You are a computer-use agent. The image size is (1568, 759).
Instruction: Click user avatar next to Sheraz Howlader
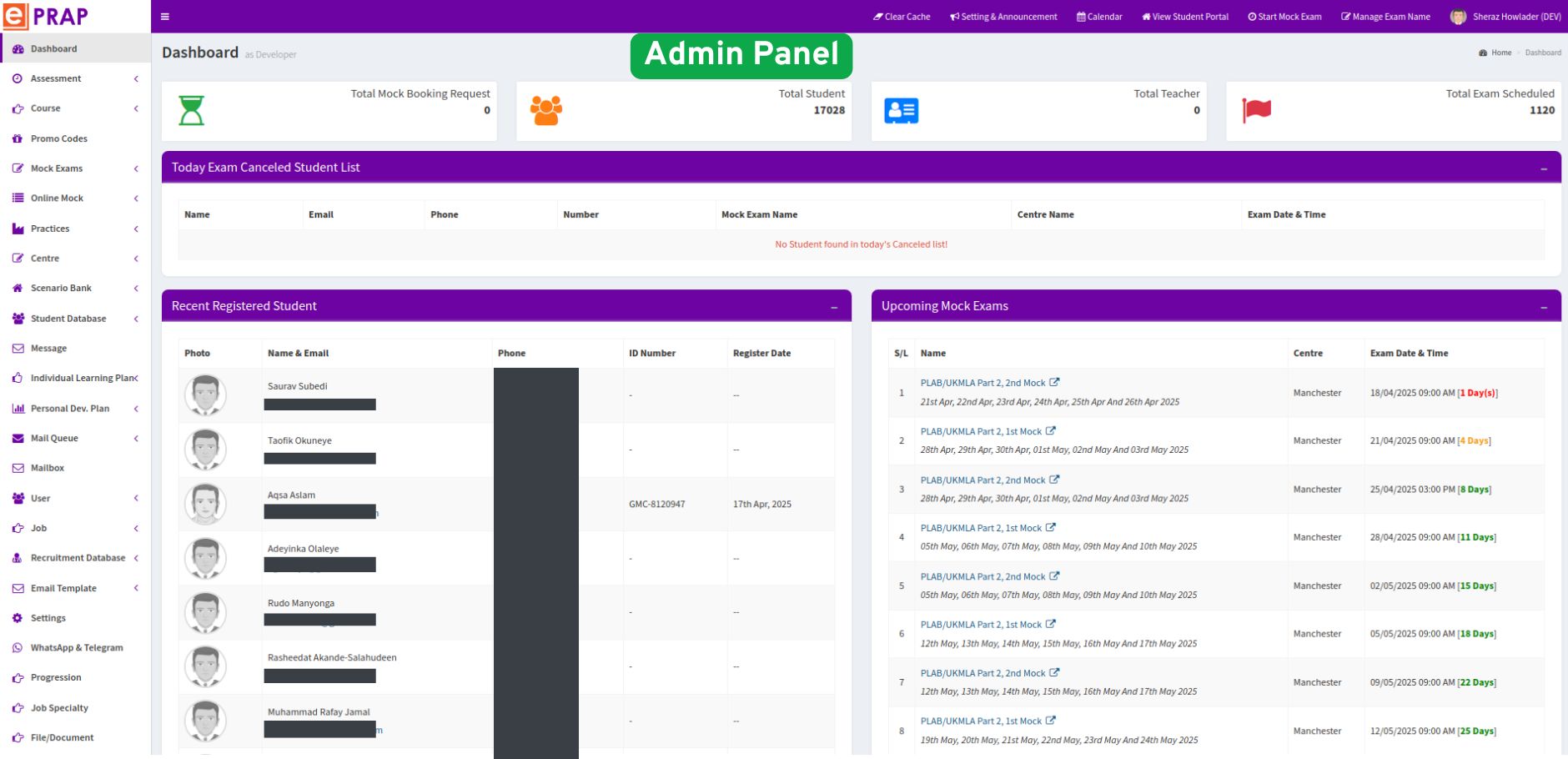pos(1458,17)
